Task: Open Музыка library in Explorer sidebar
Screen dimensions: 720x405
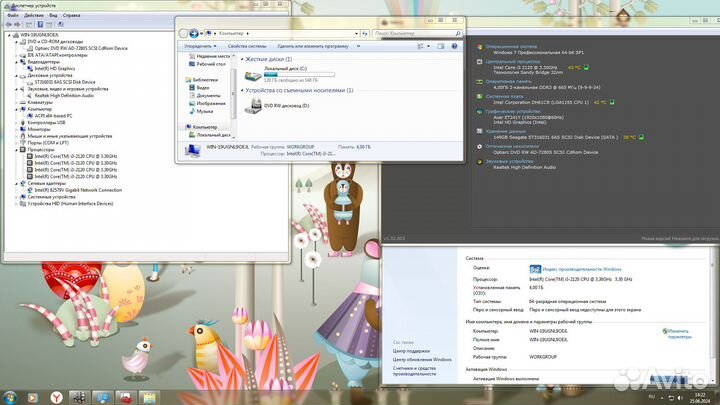Action: coord(204,111)
